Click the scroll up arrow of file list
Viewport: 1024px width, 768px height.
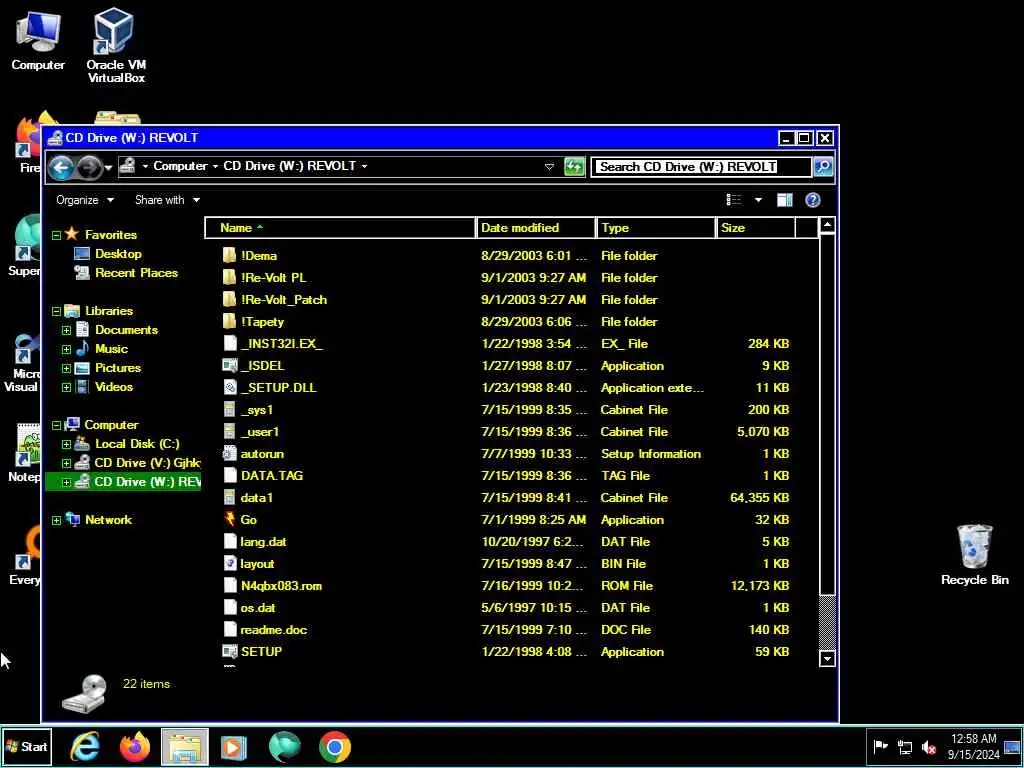pyautogui.click(x=827, y=226)
